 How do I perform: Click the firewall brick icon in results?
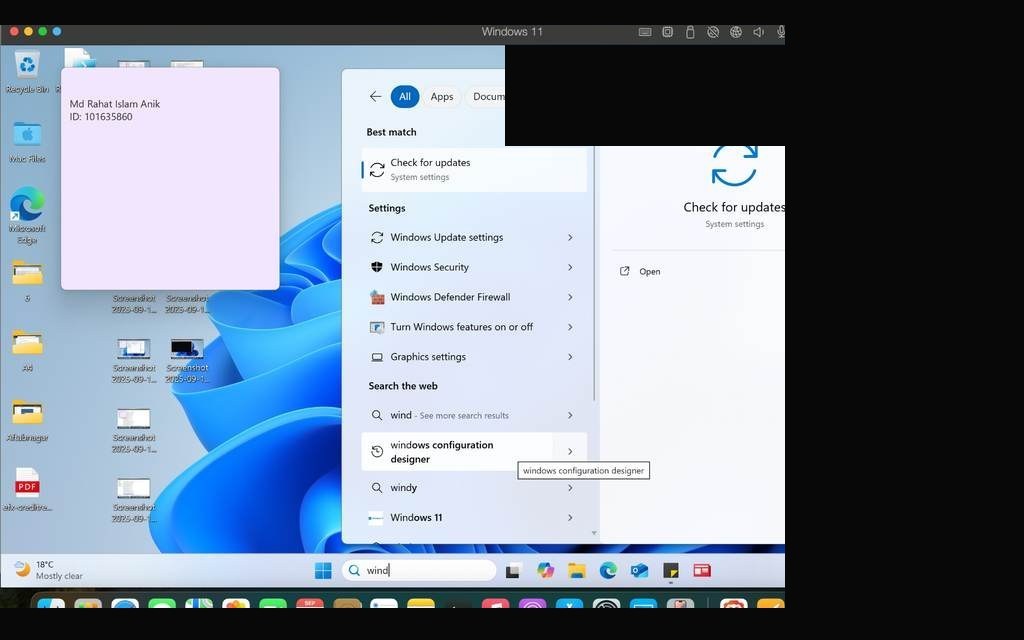tap(377, 297)
